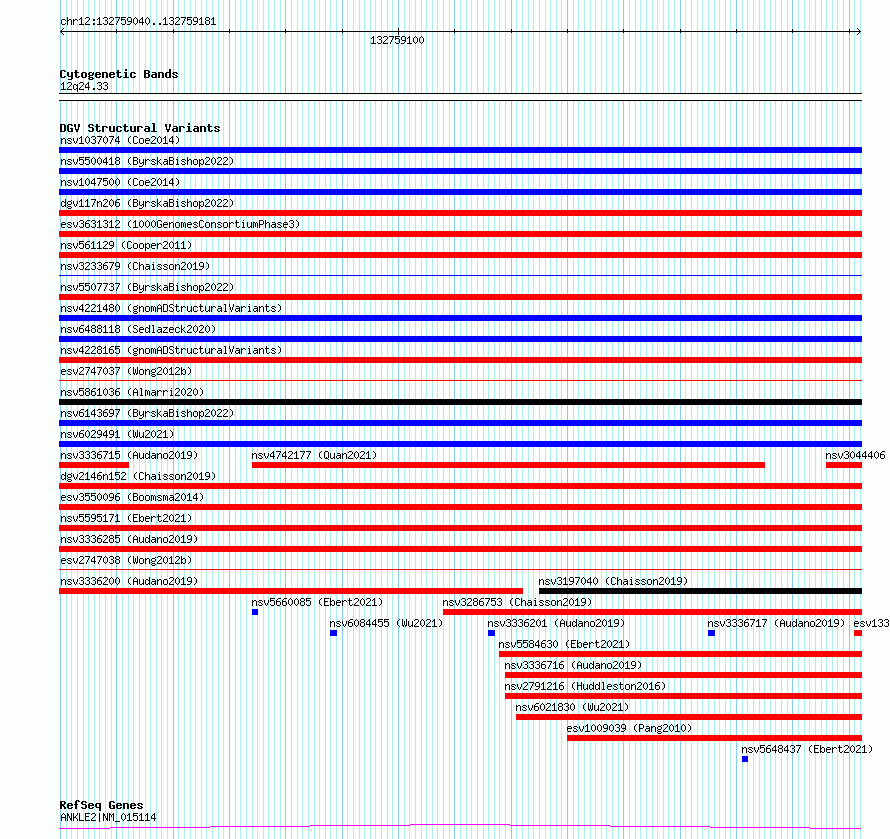Click the nsv6488118 (Sedlazeck2020) label

138,329
